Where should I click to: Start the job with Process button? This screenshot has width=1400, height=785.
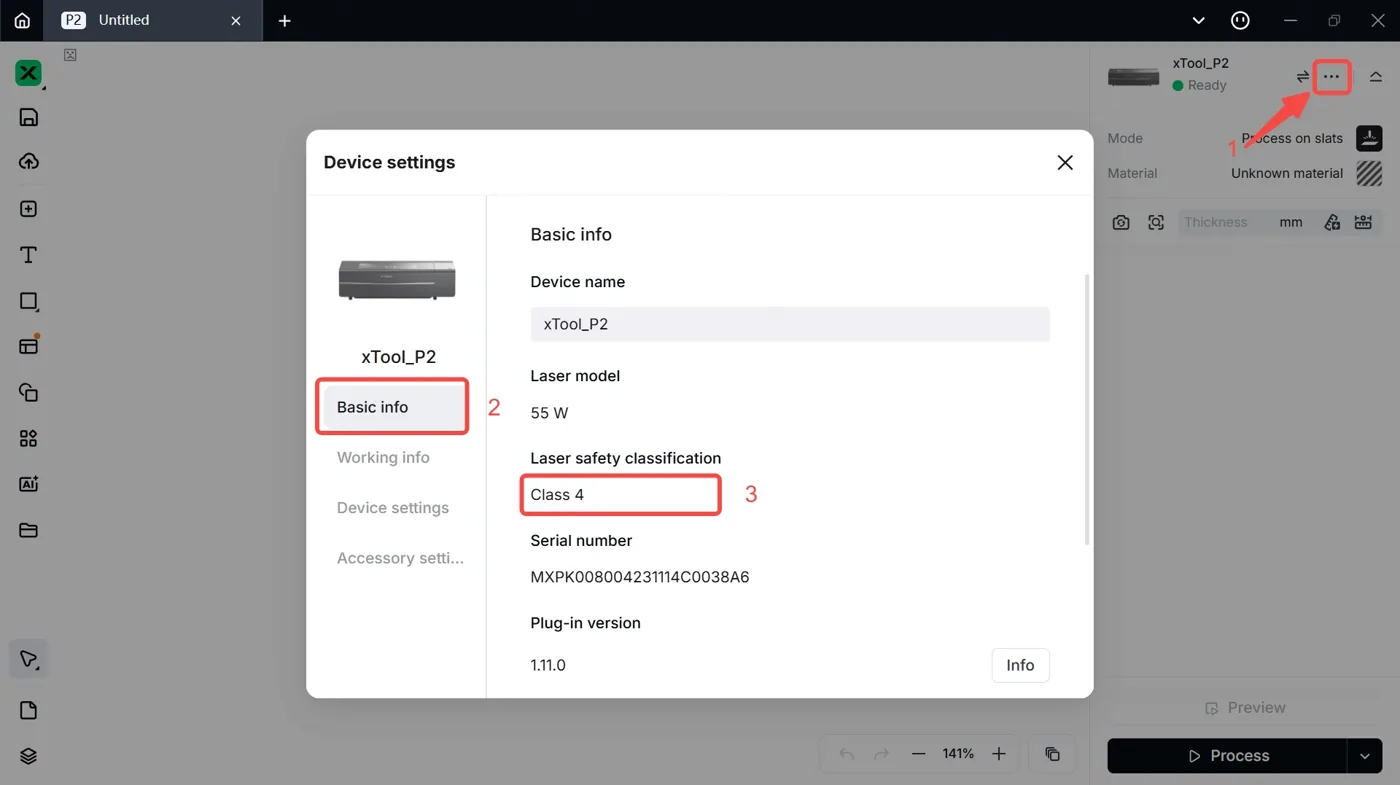pyautogui.click(x=1227, y=756)
